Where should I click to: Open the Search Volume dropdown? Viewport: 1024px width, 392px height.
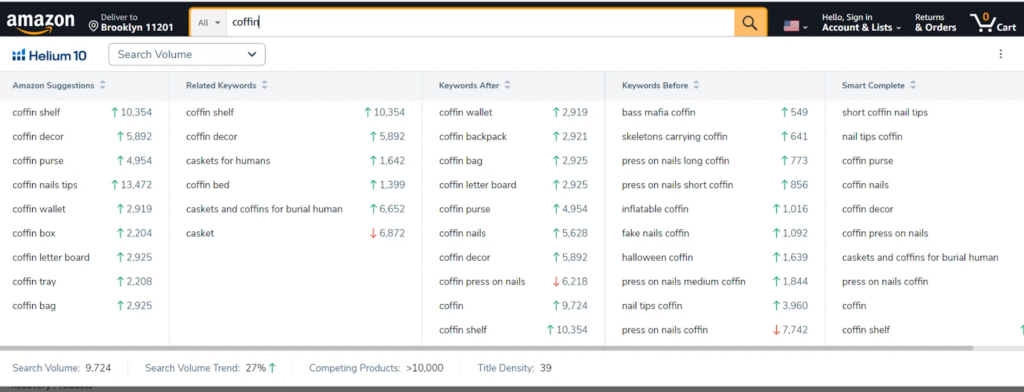187,54
